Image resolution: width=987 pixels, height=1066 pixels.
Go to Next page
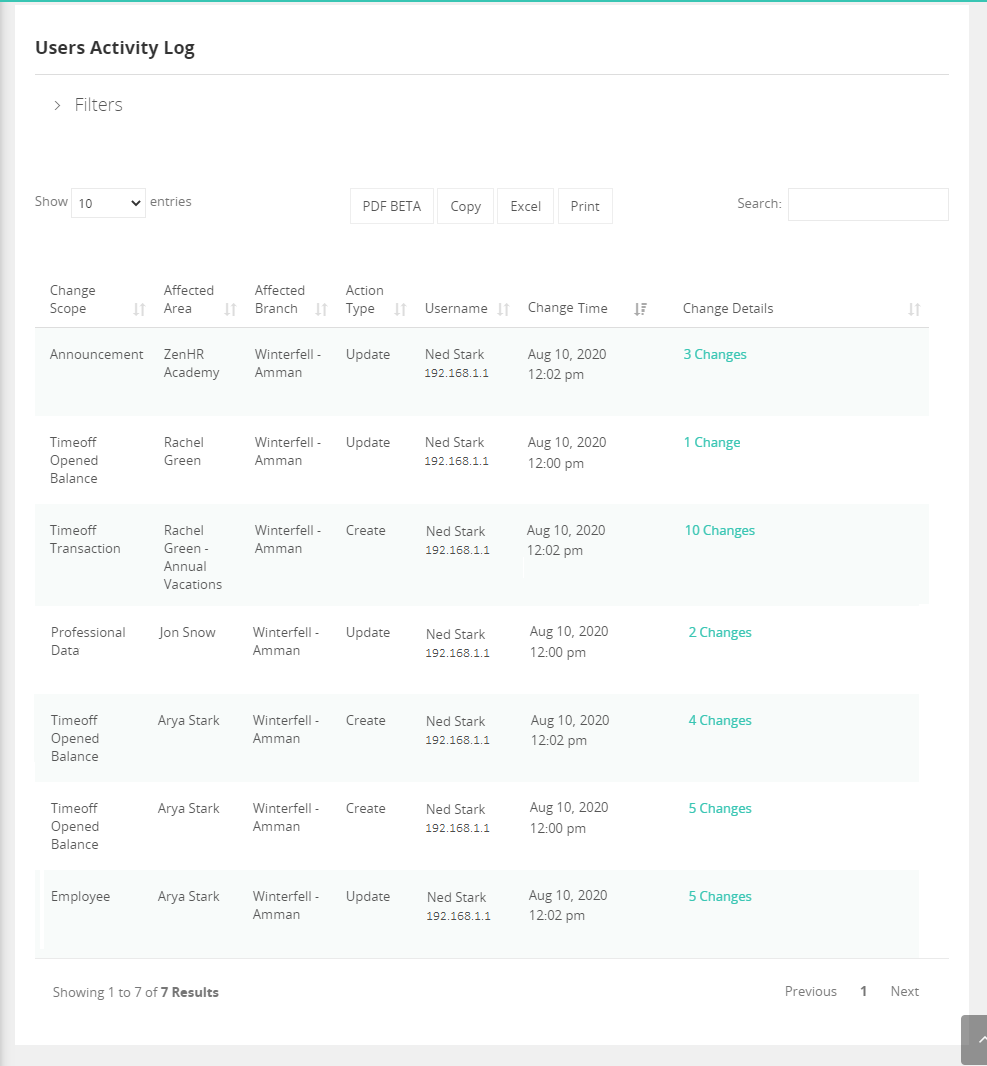tap(904, 992)
